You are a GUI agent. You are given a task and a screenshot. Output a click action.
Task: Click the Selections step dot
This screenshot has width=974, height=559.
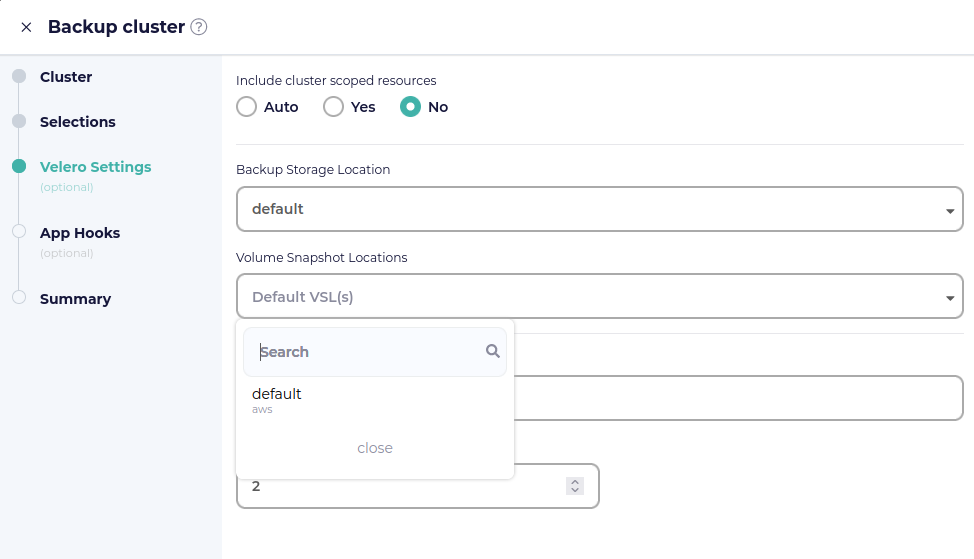[x=19, y=121]
